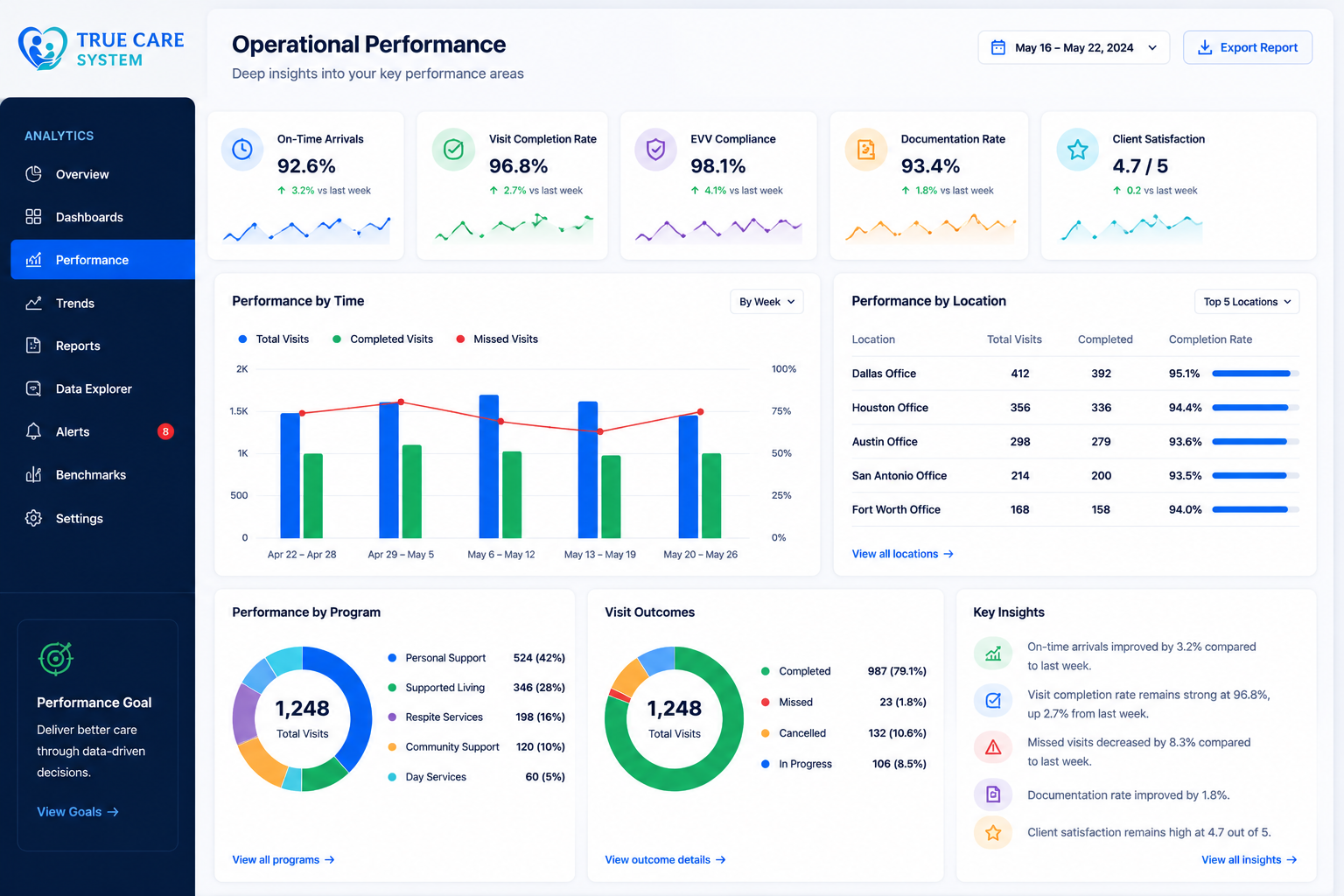Click the documentation insight purple file icon
The height and width of the screenshot is (896, 1344).
tap(993, 794)
